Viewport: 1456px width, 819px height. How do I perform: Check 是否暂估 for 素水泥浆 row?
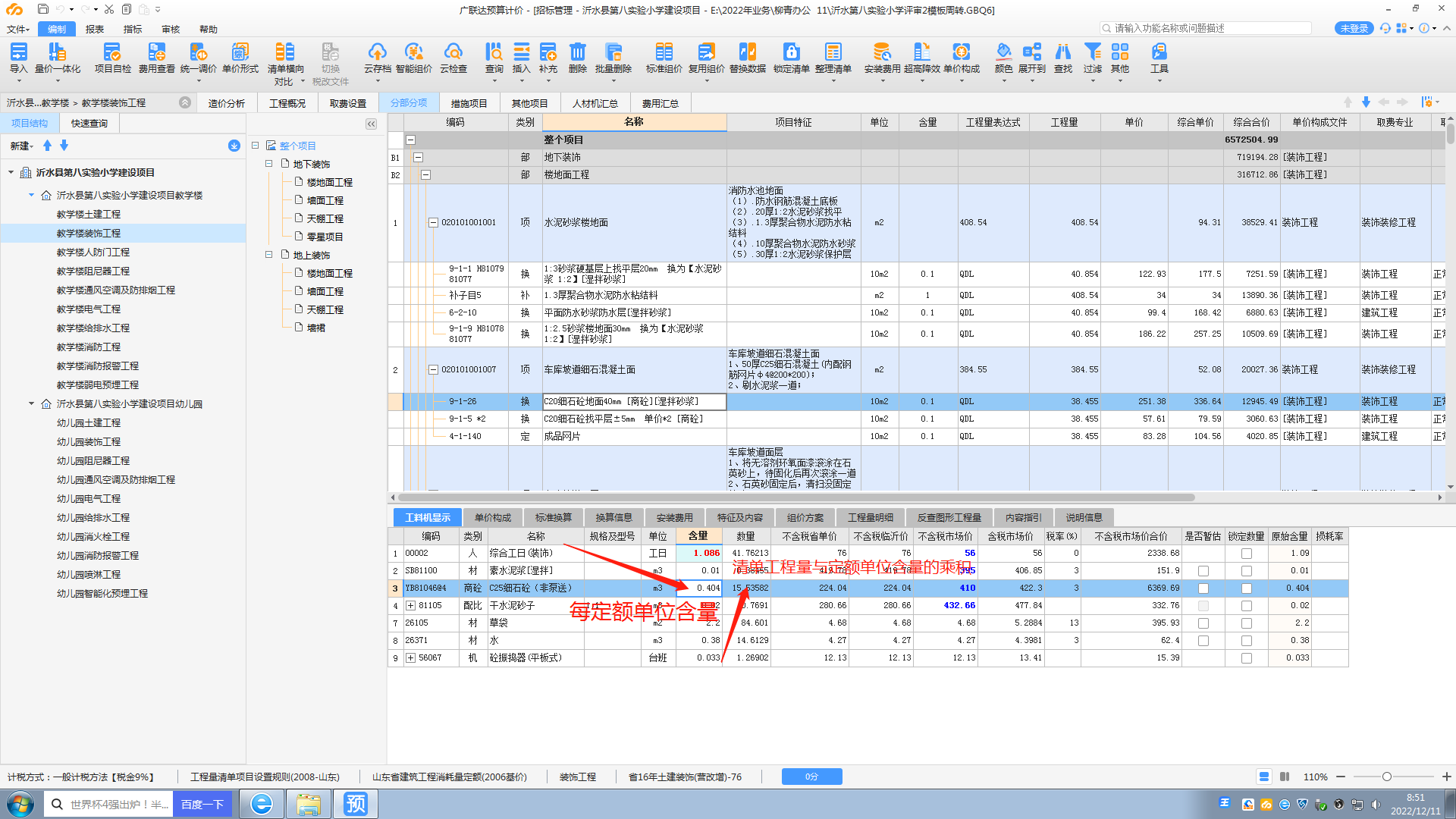pos(1203,571)
